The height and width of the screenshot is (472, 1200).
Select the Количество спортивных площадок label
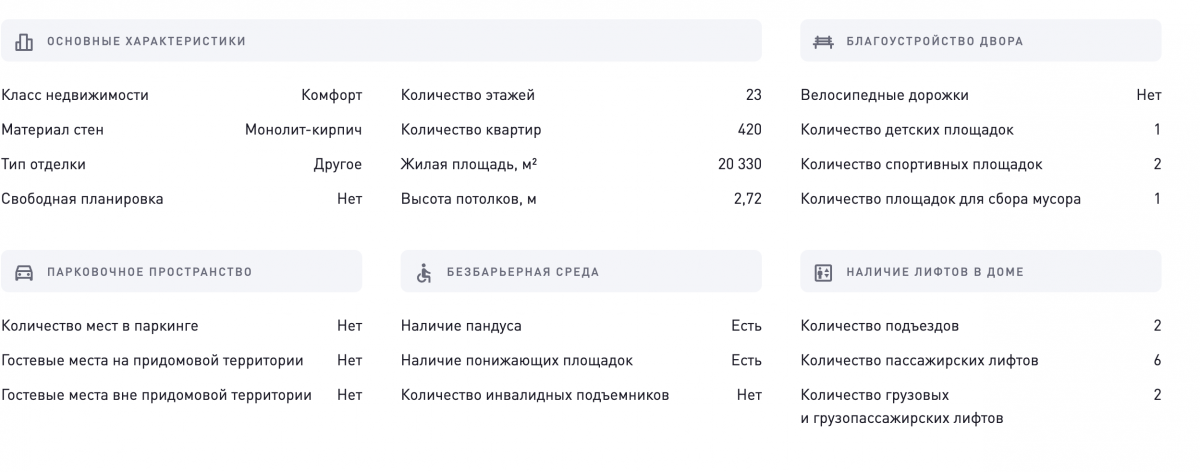(922, 164)
